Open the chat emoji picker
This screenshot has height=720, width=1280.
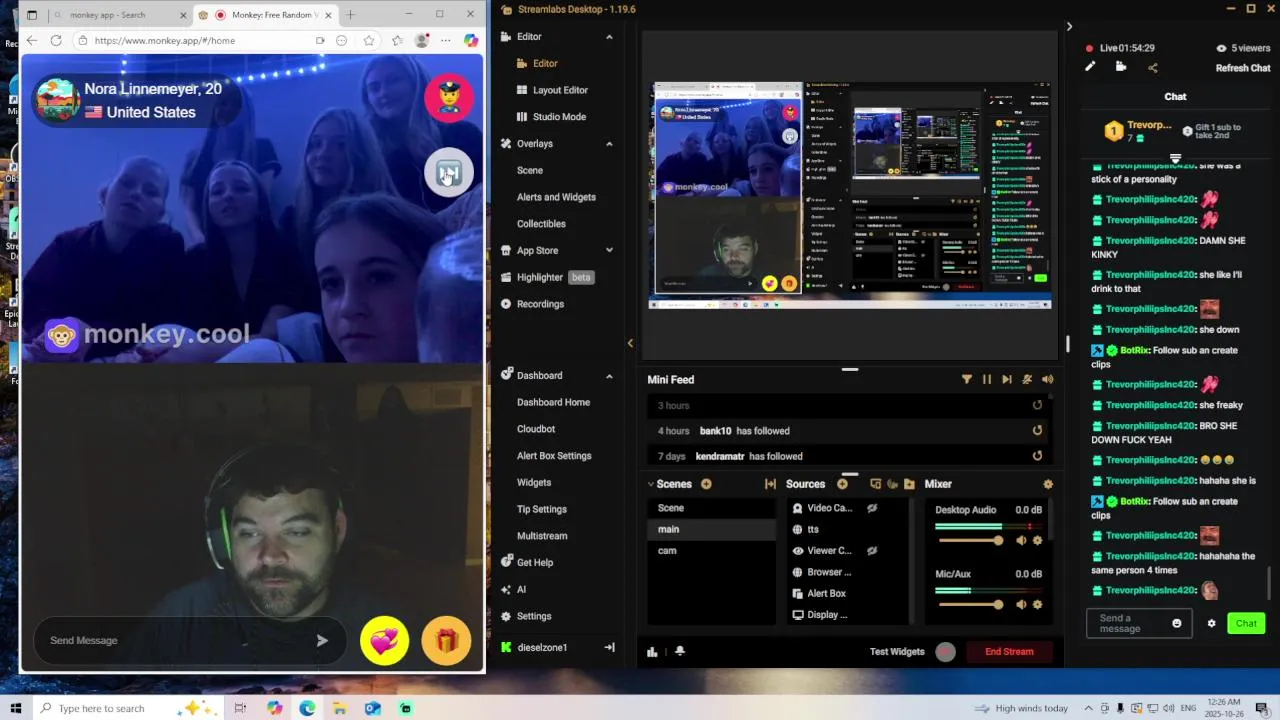[1177, 623]
